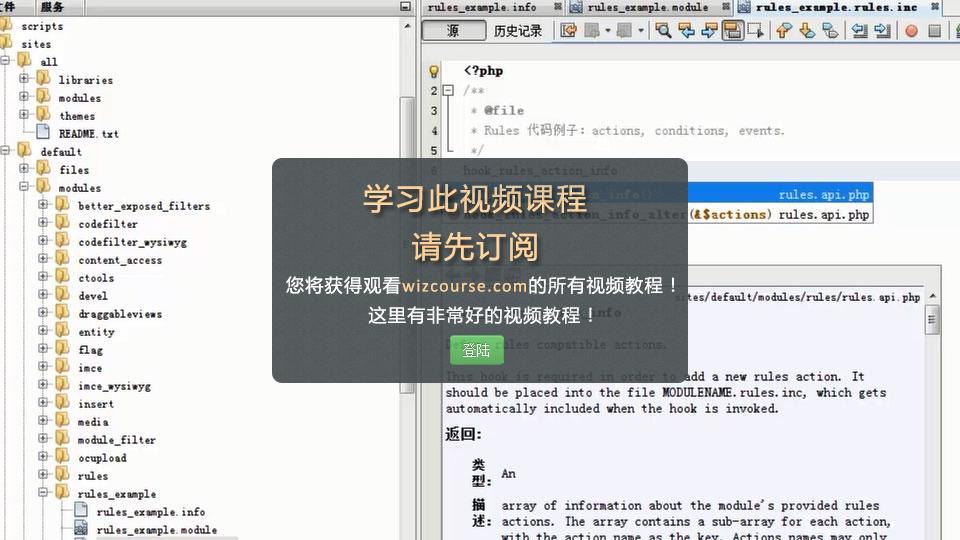Click file tree scrollbar up arrow
The image size is (960, 540).
[407, 26]
